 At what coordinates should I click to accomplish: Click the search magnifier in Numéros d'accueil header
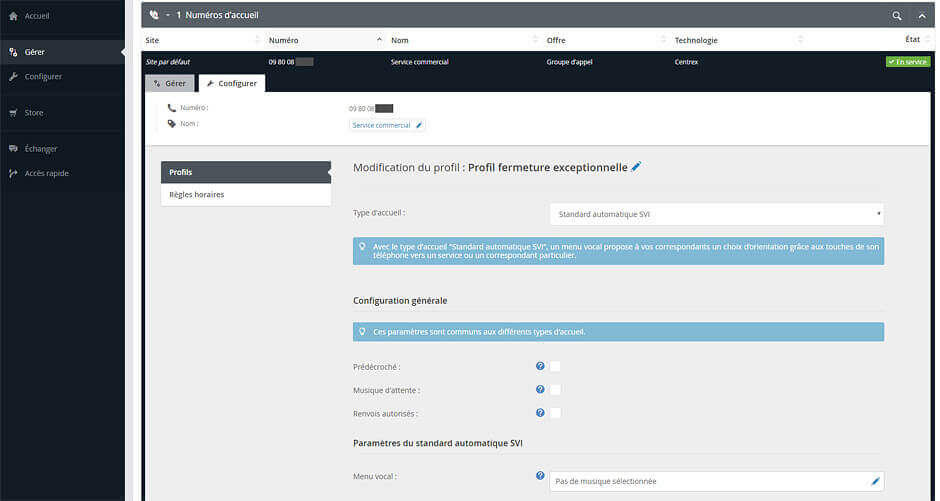[896, 16]
